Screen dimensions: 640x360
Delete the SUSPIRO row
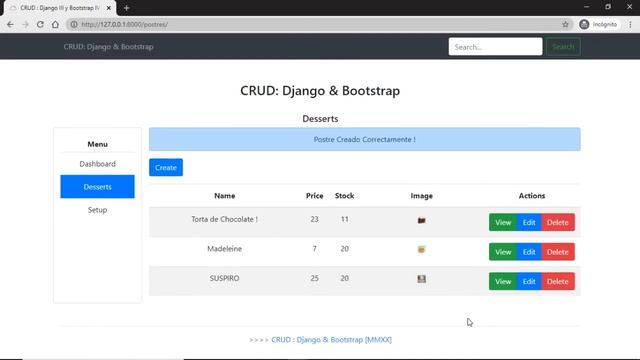(558, 281)
